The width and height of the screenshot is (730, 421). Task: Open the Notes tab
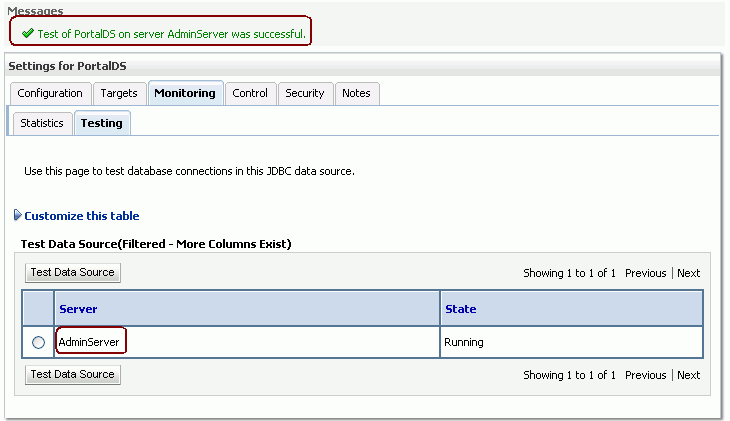[x=356, y=94]
